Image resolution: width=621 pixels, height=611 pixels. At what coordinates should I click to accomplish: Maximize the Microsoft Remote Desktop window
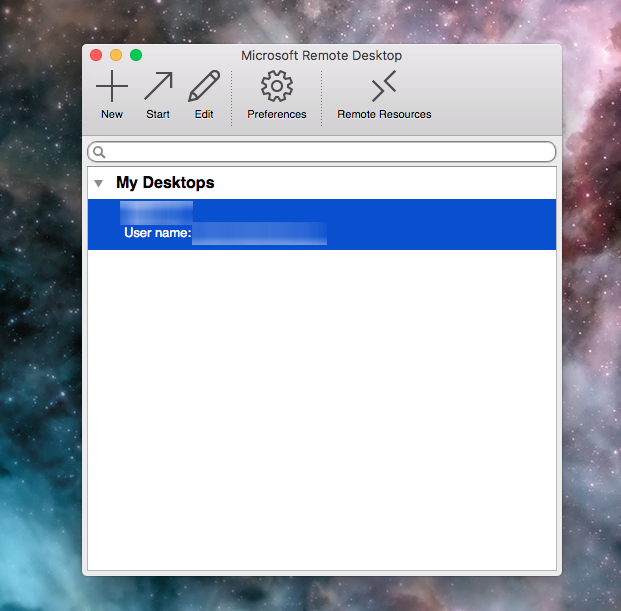(136, 55)
